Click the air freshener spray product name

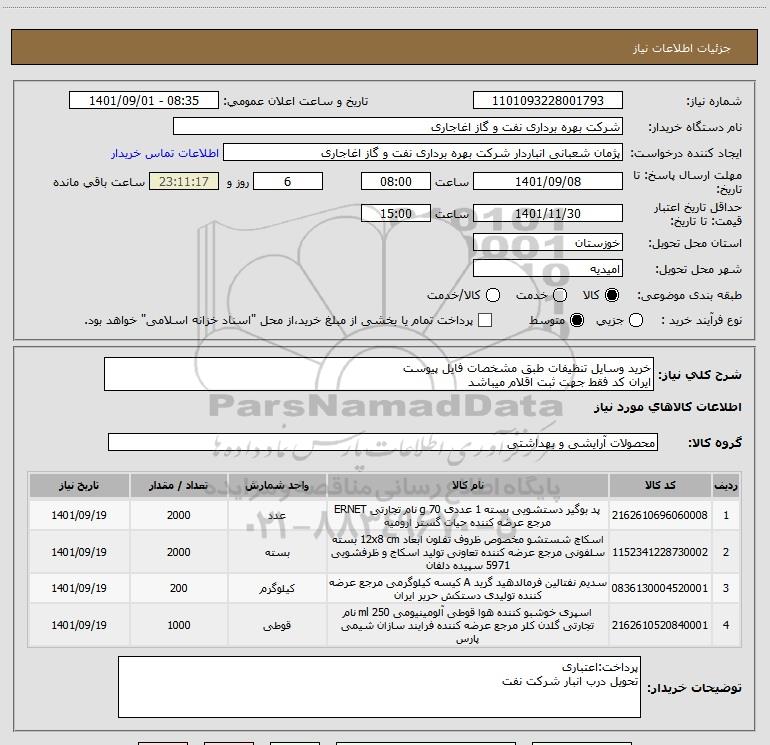(x=468, y=625)
